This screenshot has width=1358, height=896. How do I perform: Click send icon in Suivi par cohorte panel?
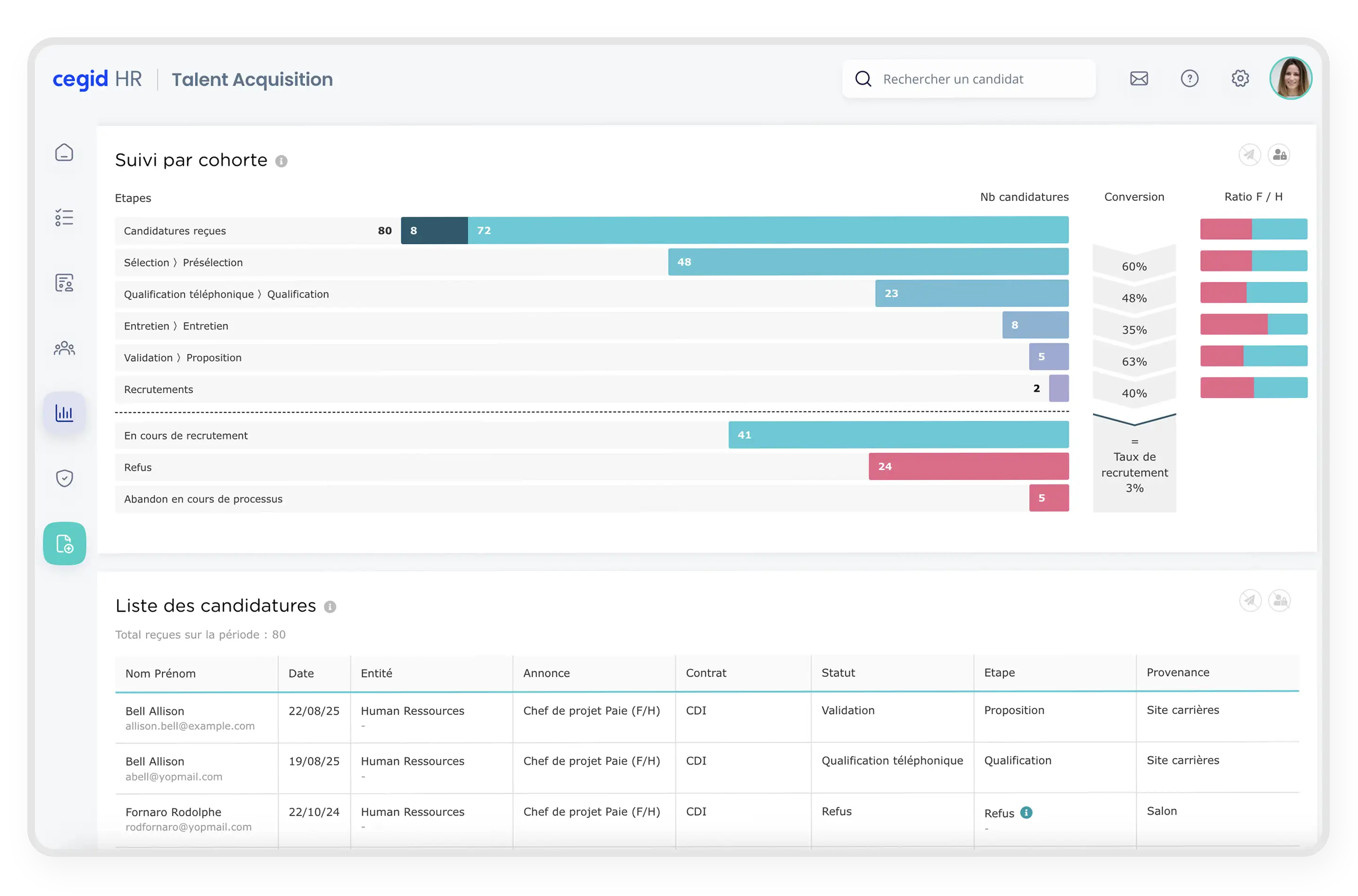click(1250, 155)
